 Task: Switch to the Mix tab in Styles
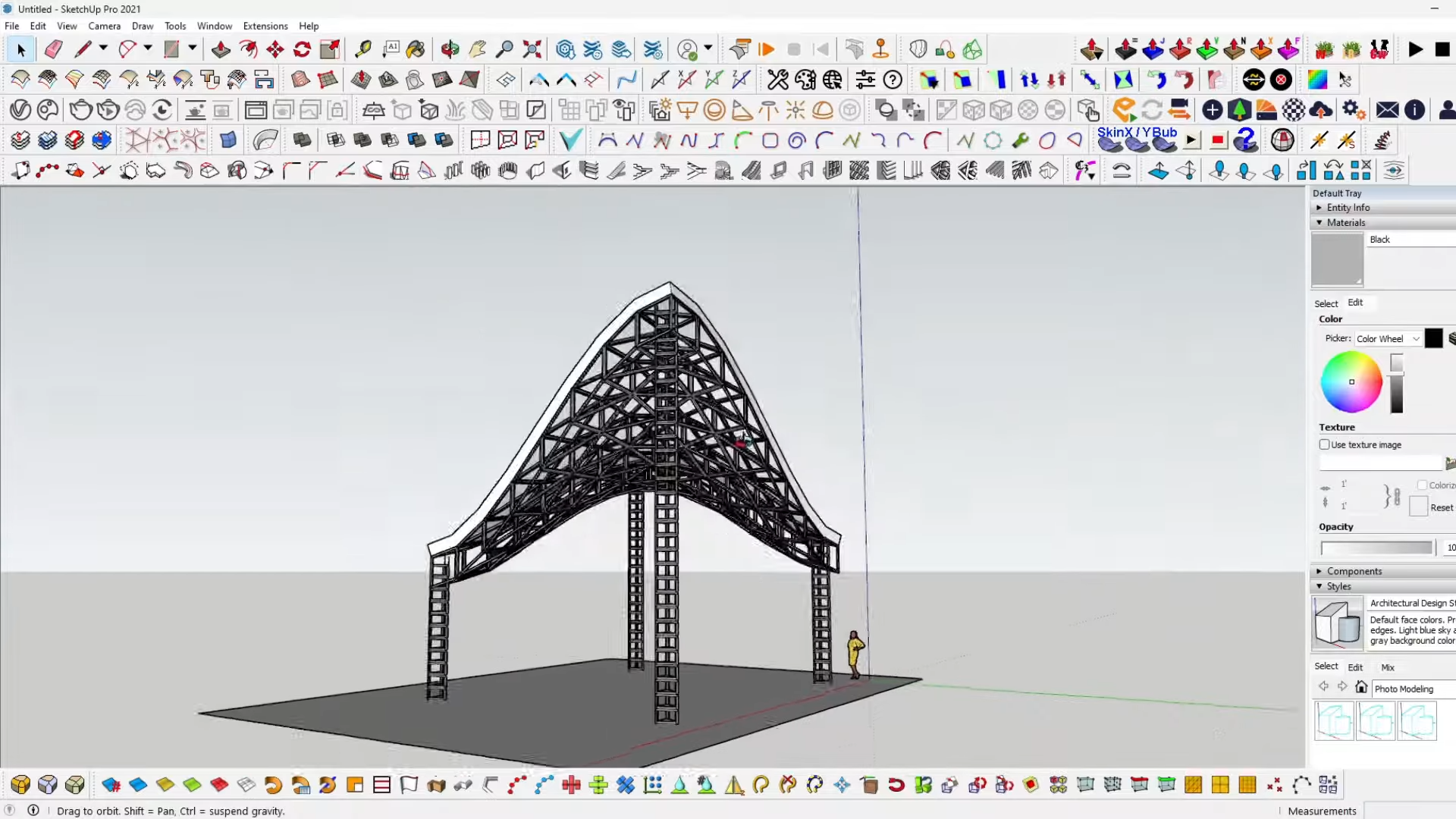click(1388, 668)
